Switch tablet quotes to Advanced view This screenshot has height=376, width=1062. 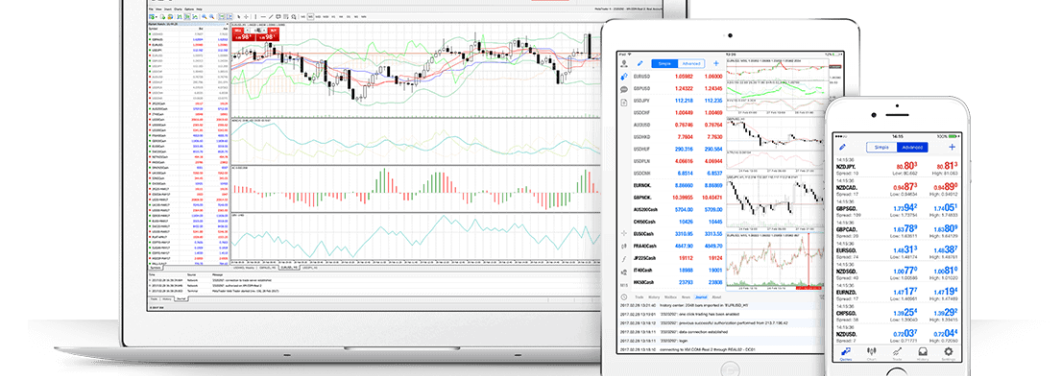pos(692,63)
